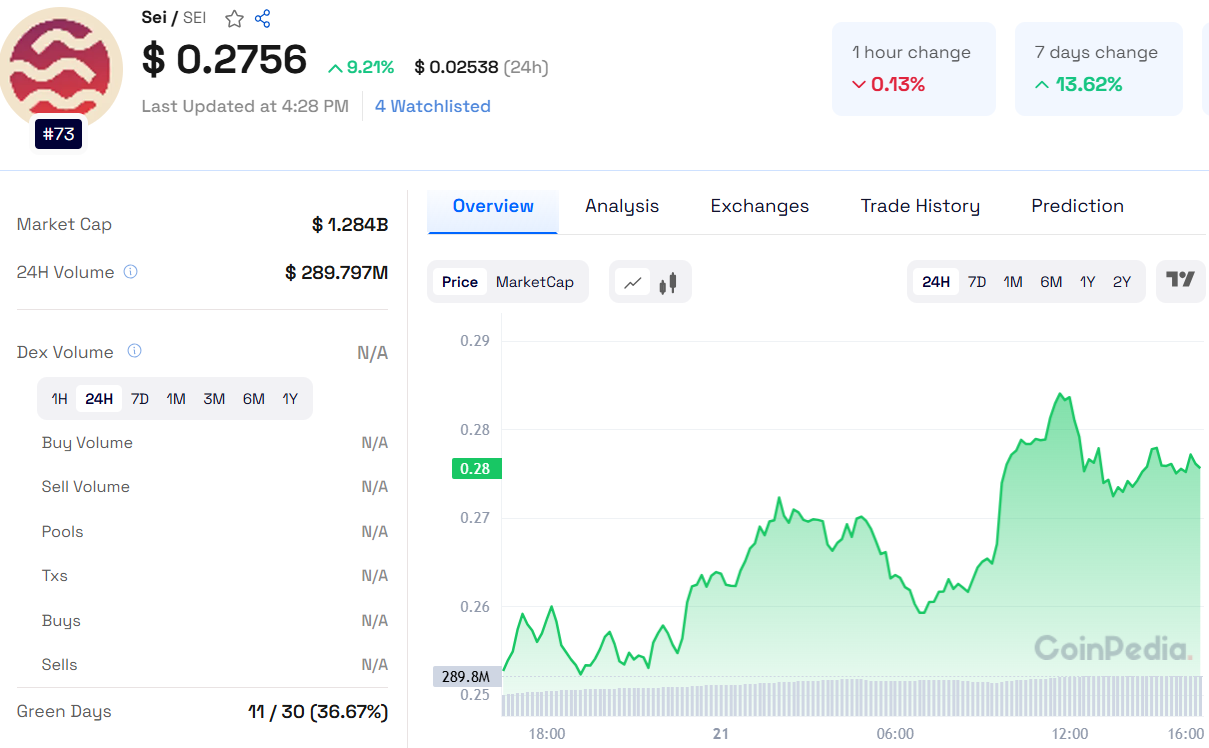This screenshot has width=1209, height=748.
Task: Open the info icon beside Dex Volume
Action: [134, 351]
